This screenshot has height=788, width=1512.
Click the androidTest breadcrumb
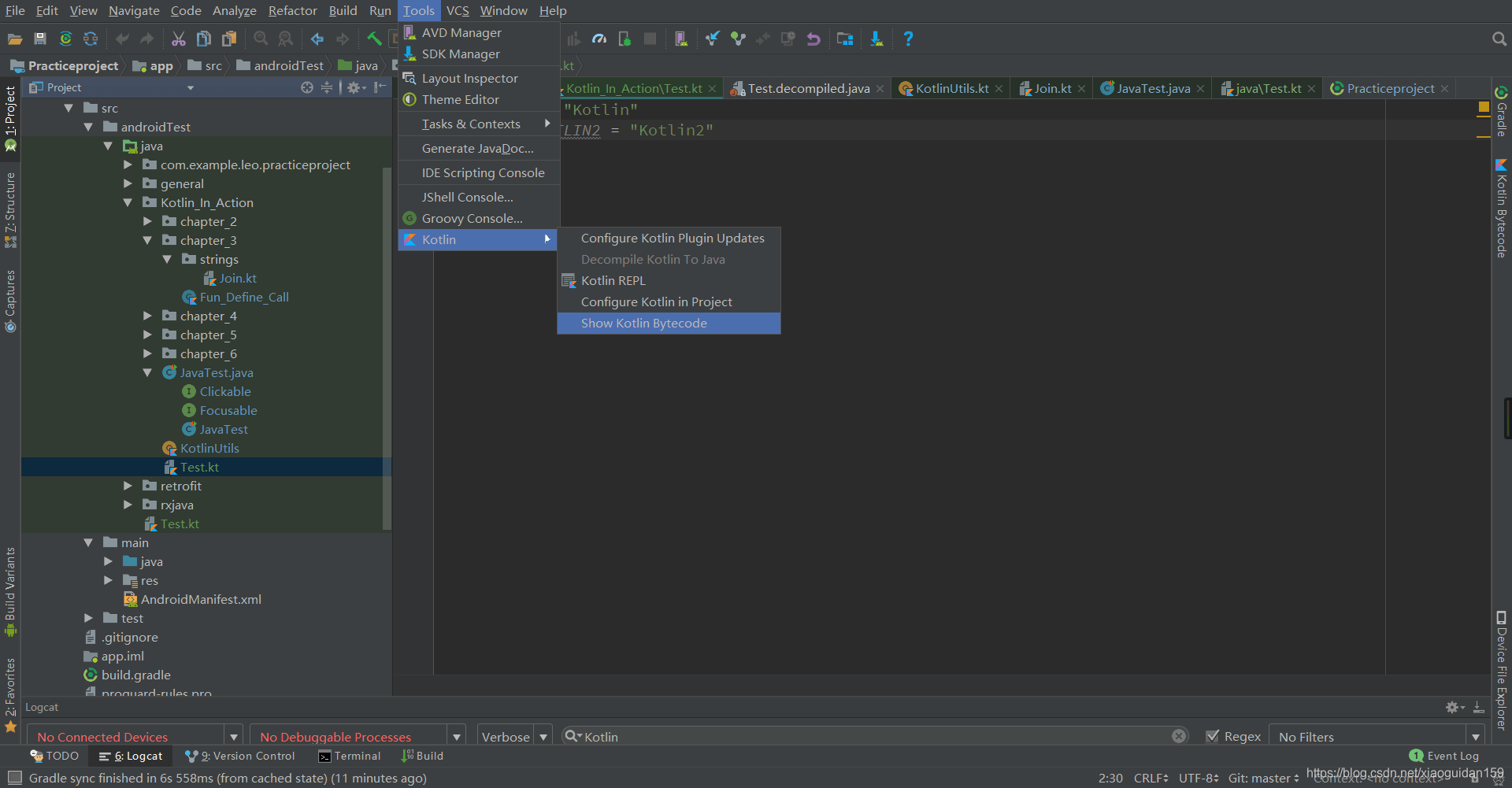(280, 65)
